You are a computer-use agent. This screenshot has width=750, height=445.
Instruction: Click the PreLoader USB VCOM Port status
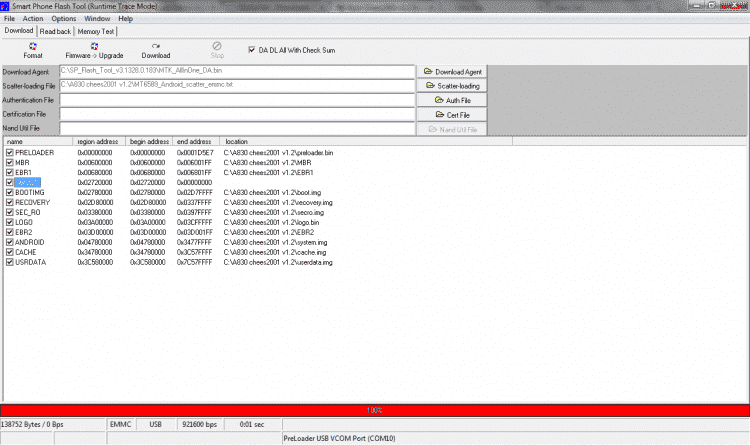[x=340, y=438]
